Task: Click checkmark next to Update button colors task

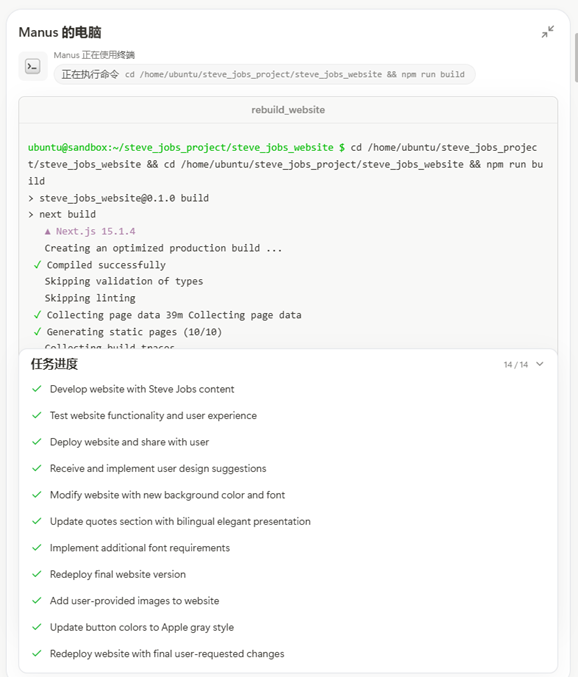Action: [x=37, y=627]
